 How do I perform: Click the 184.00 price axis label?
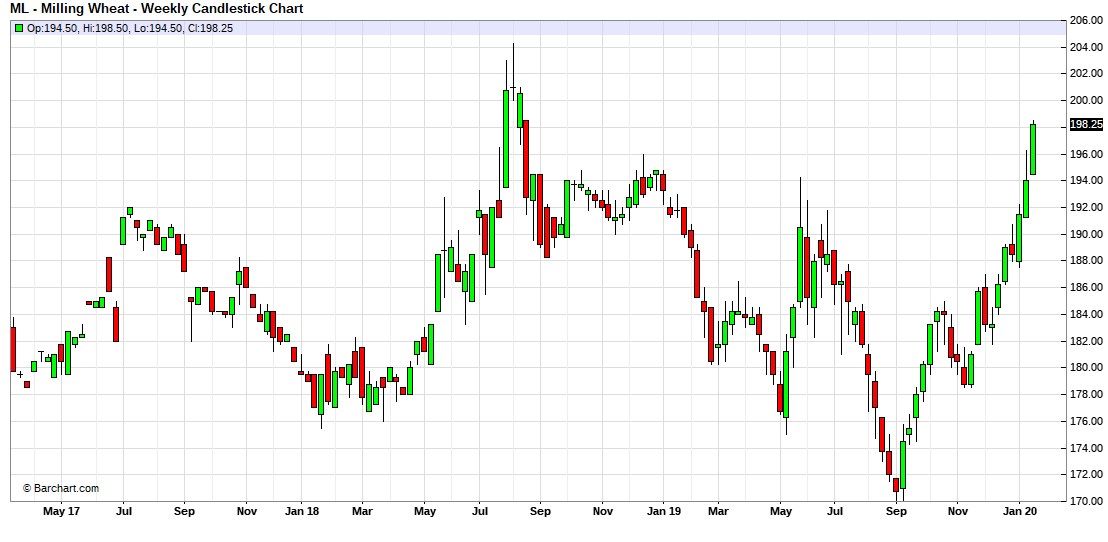[x=1085, y=314]
